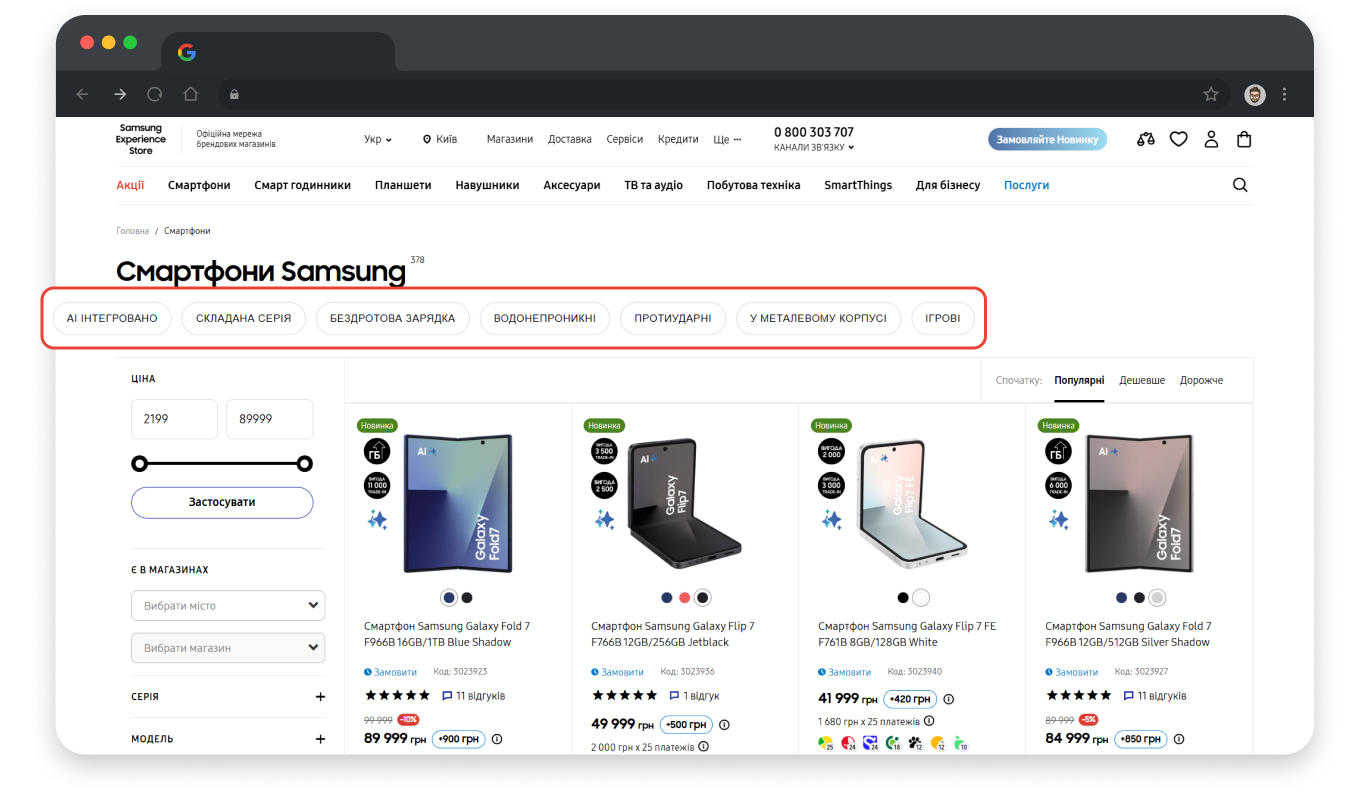The width and height of the screenshot is (1368, 798).
Task: Open the Планшети menu item
Action: [403, 185]
